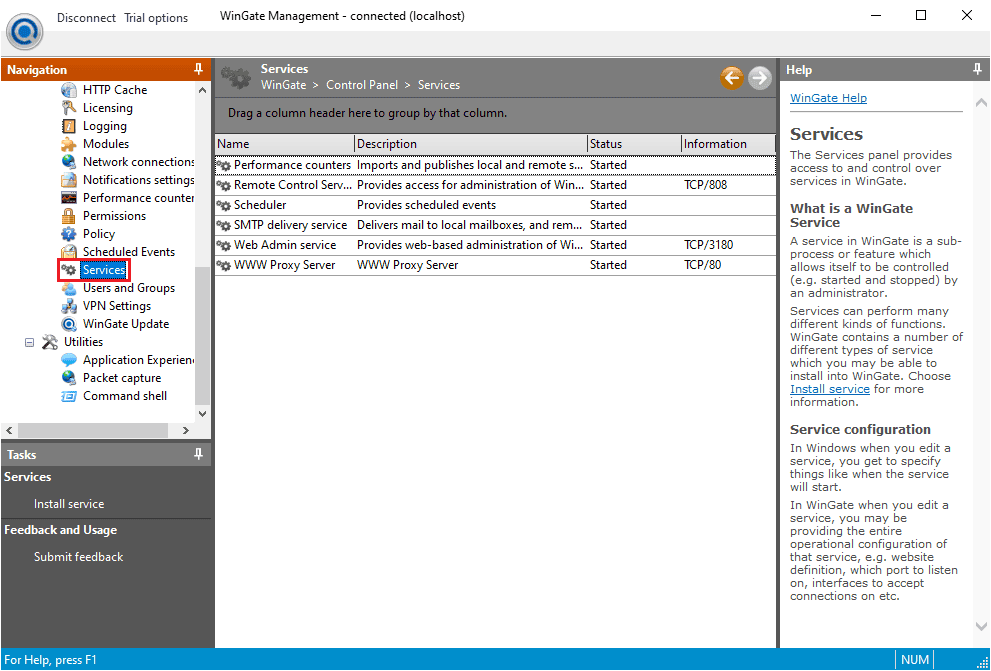Open the Disconnect menu item
The height and width of the screenshot is (671, 991).
[x=86, y=17]
